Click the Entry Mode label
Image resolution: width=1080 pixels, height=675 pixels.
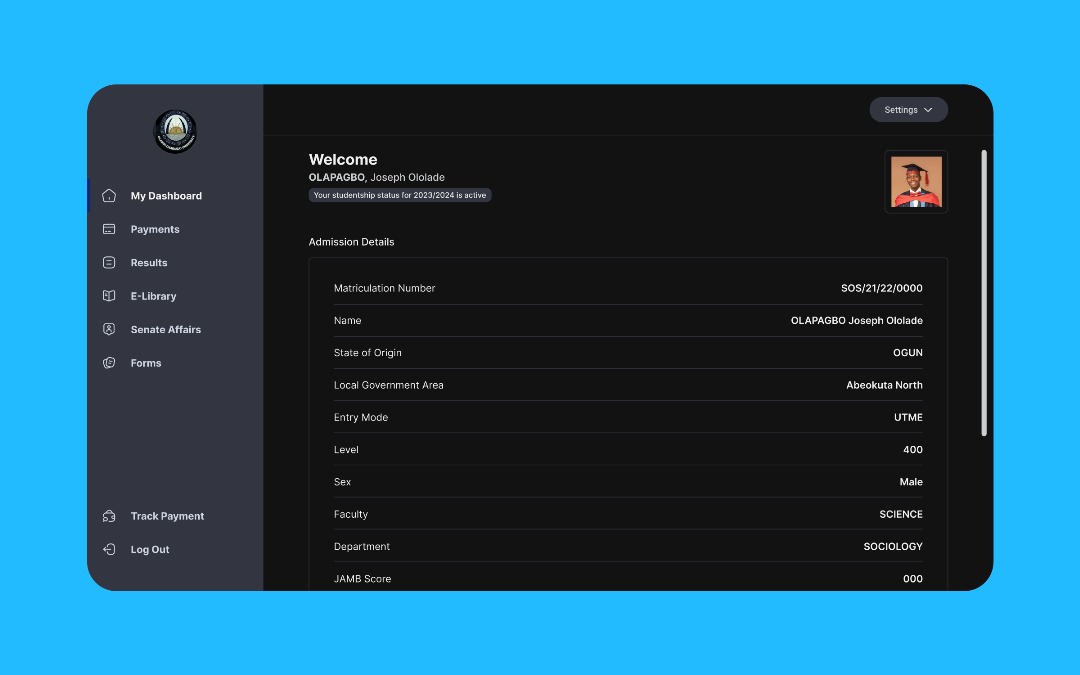click(x=361, y=417)
